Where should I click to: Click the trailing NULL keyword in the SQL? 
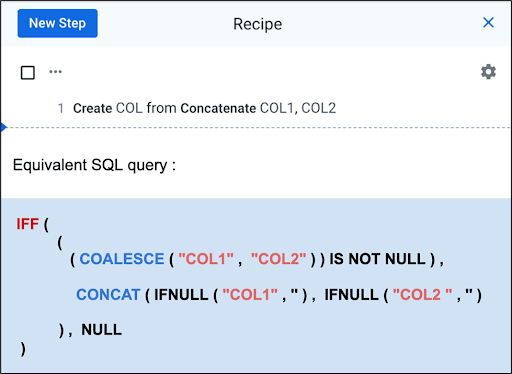click(102, 330)
